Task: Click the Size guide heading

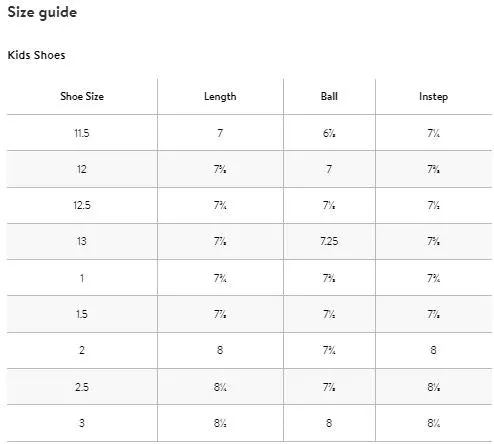Action: tap(42, 13)
